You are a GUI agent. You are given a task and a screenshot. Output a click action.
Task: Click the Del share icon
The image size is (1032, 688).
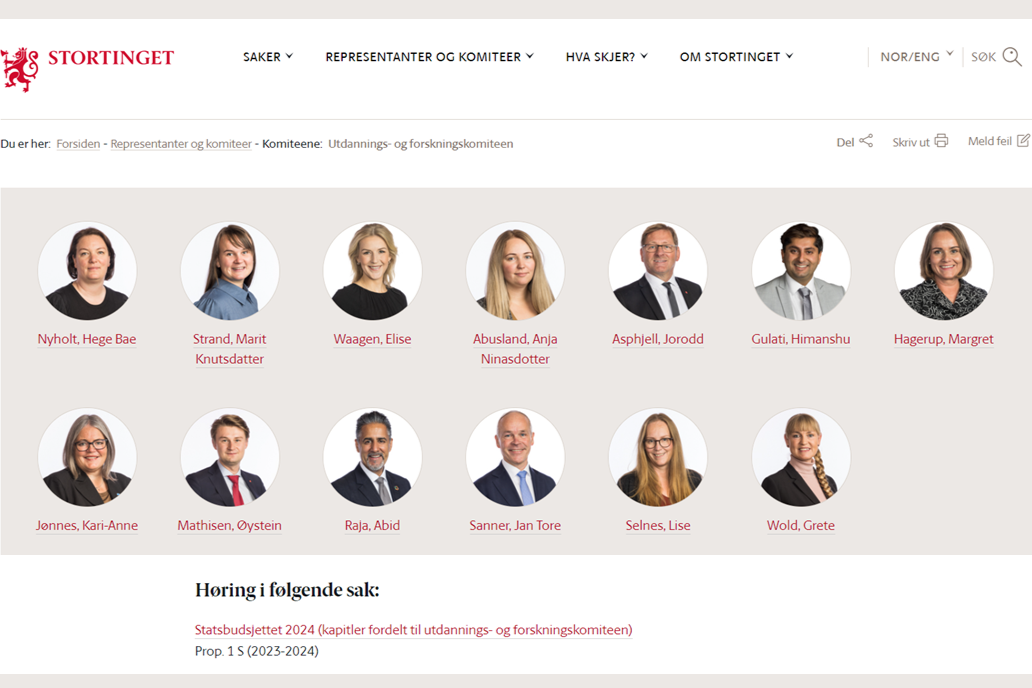tap(866, 140)
